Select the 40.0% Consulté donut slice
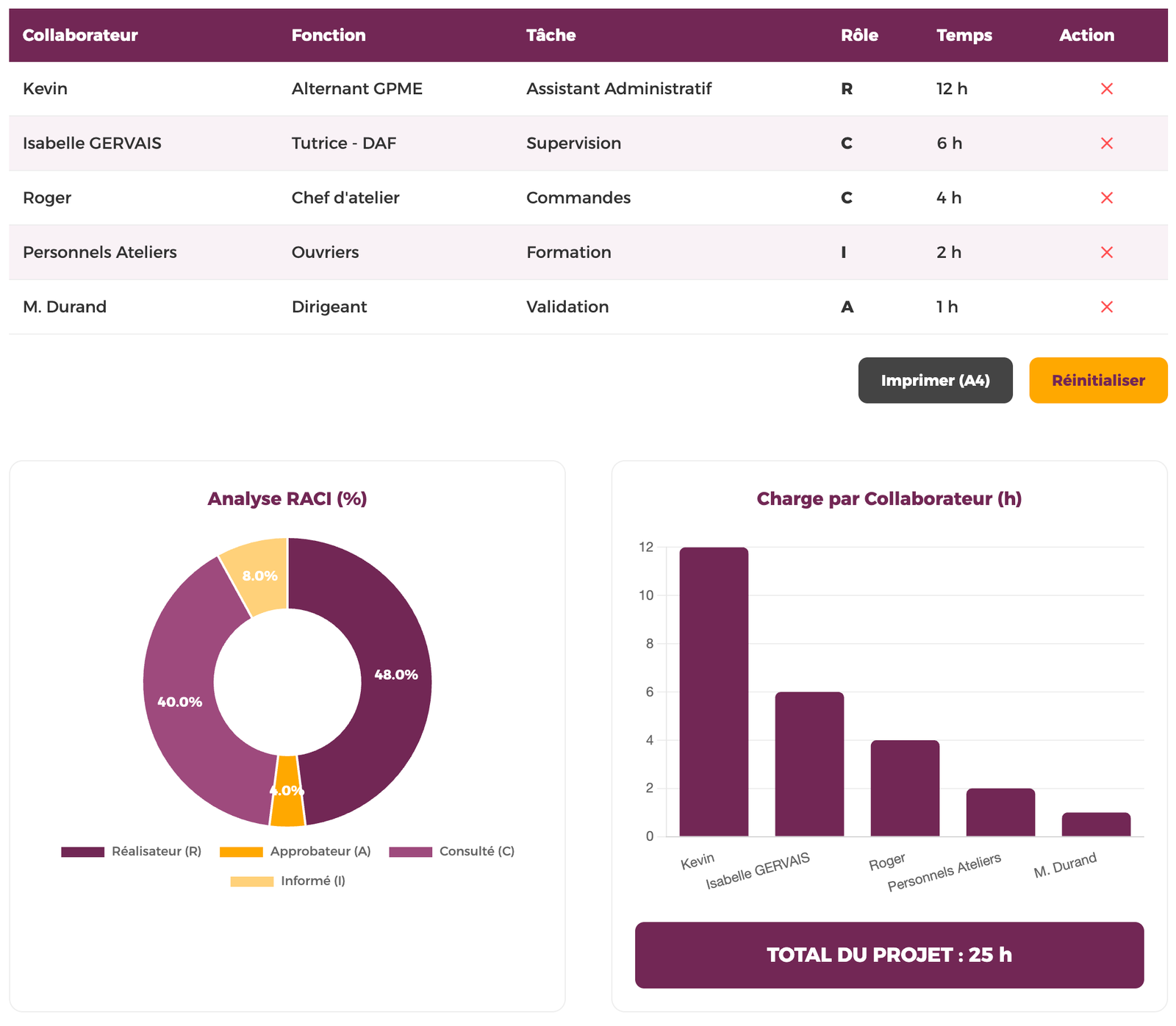The height and width of the screenshot is (1026, 1176). click(x=181, y=702)
